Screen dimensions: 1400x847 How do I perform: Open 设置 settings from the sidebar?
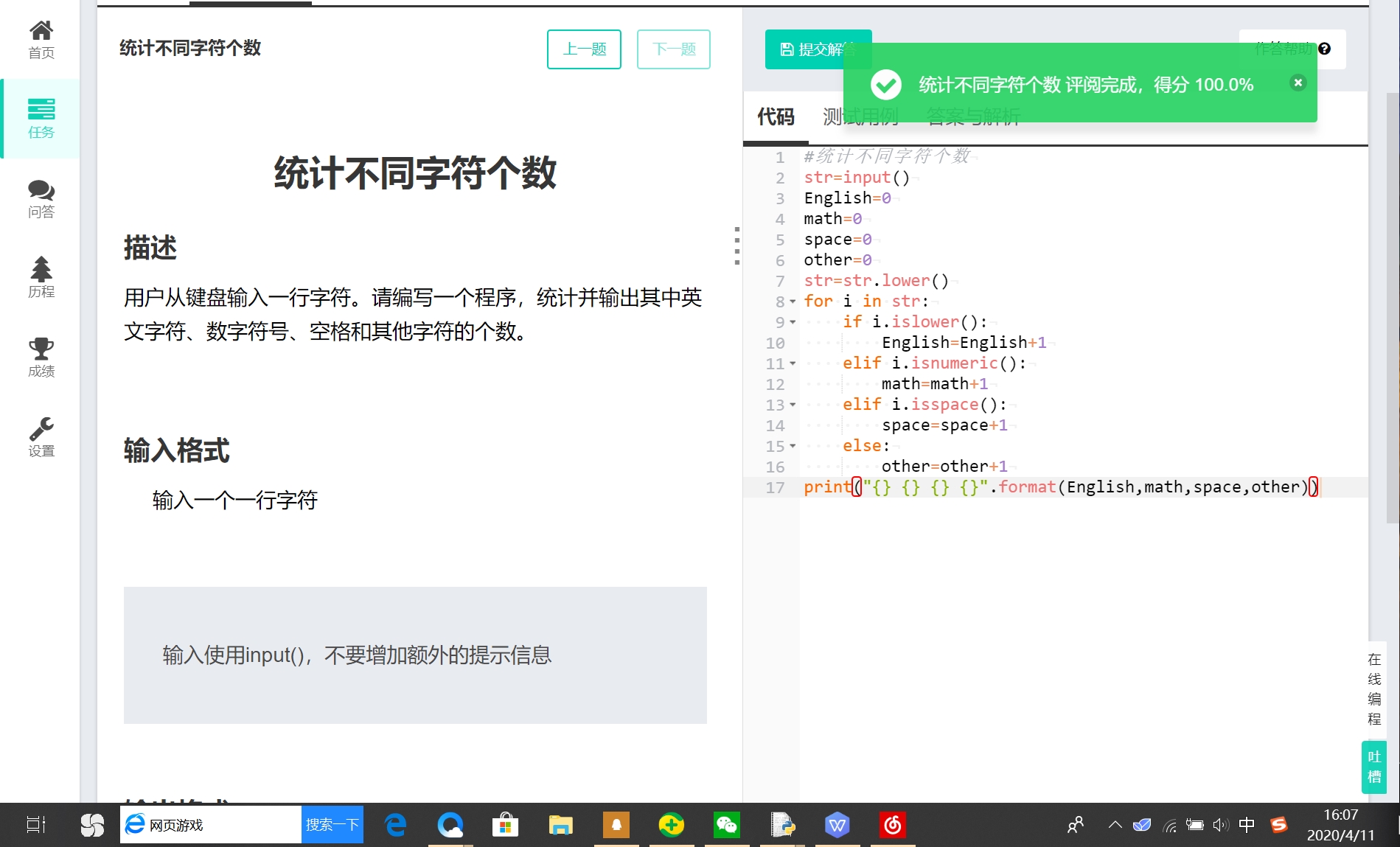tap(41, 437)
